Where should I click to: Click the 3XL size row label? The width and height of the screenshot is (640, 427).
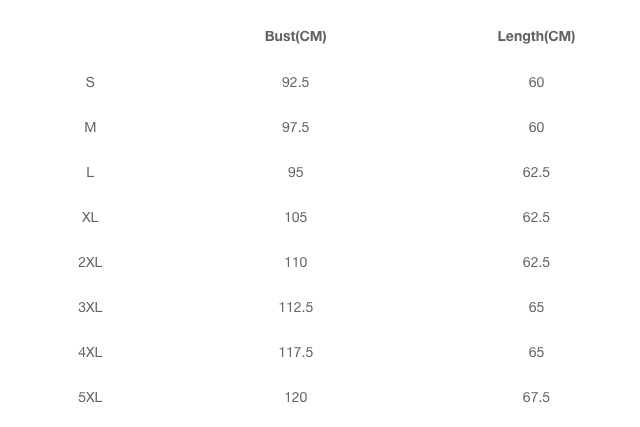point(90,307)
